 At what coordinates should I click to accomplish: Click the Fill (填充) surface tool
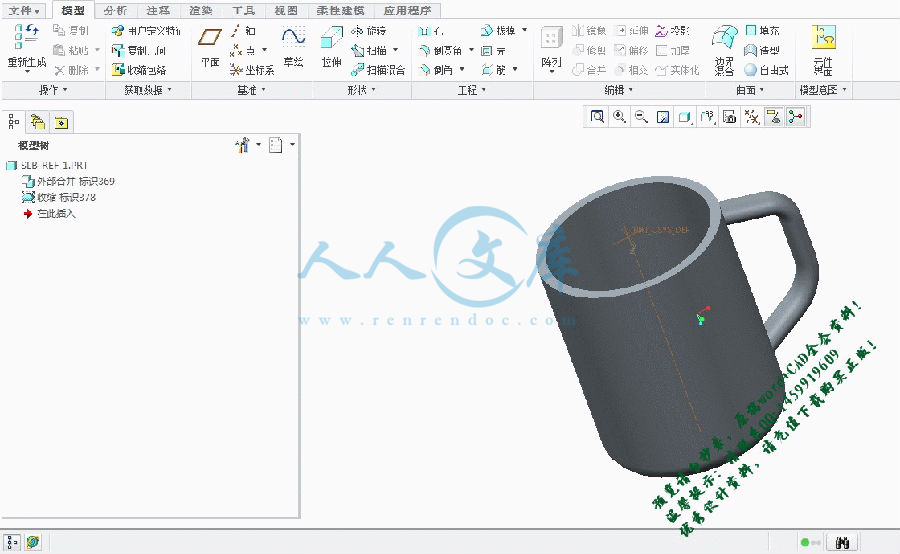pos(762,30)
